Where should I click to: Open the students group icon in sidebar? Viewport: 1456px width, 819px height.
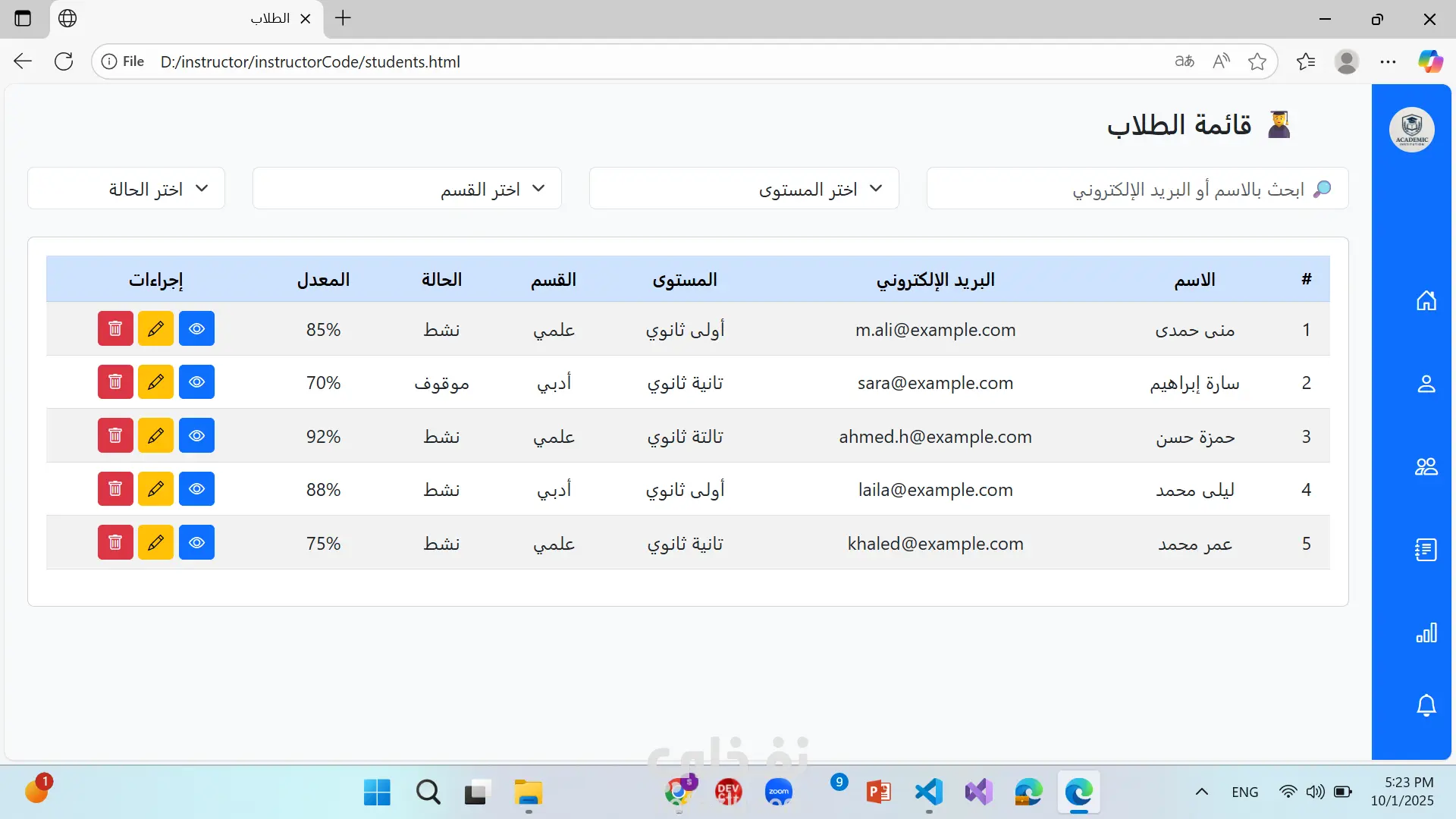(x=1426, y=466)
